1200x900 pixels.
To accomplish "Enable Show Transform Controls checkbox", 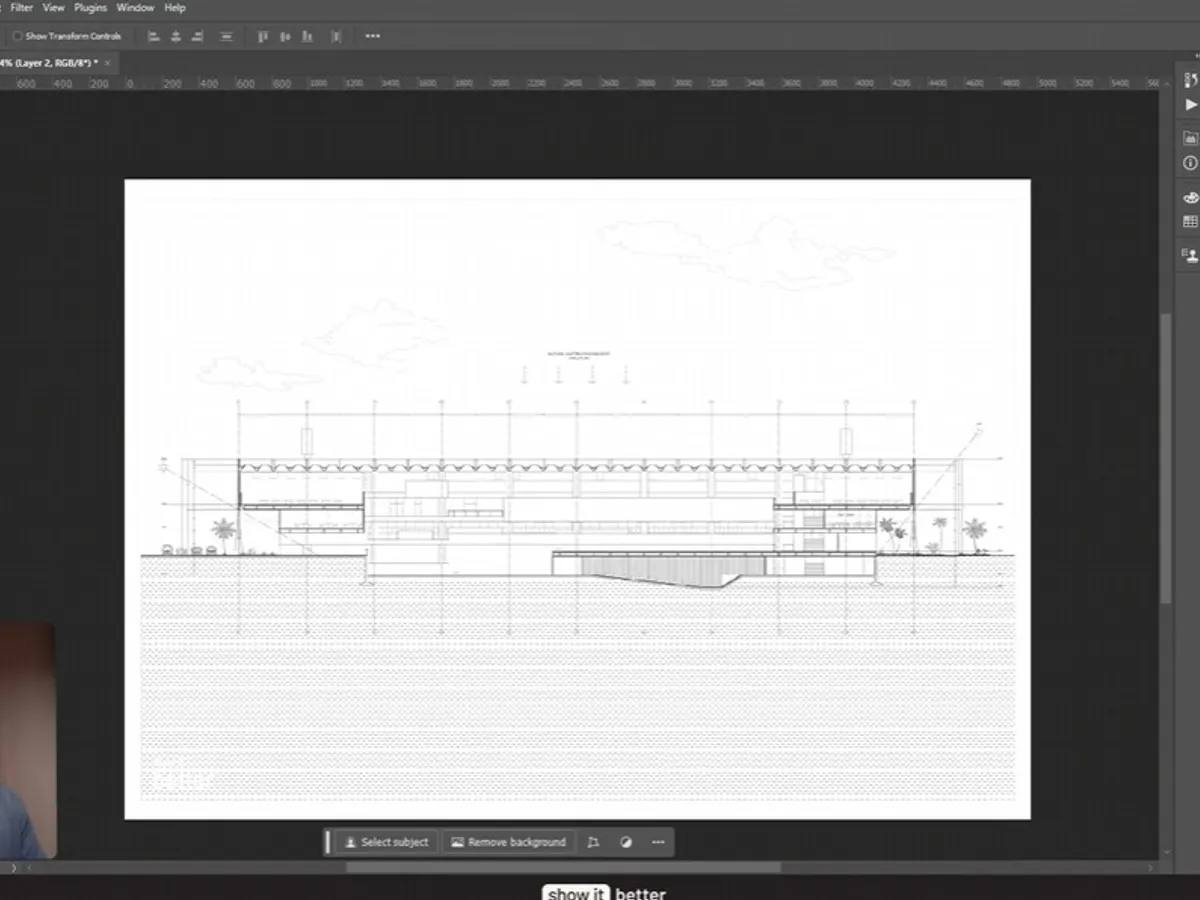I will [17, 36].
